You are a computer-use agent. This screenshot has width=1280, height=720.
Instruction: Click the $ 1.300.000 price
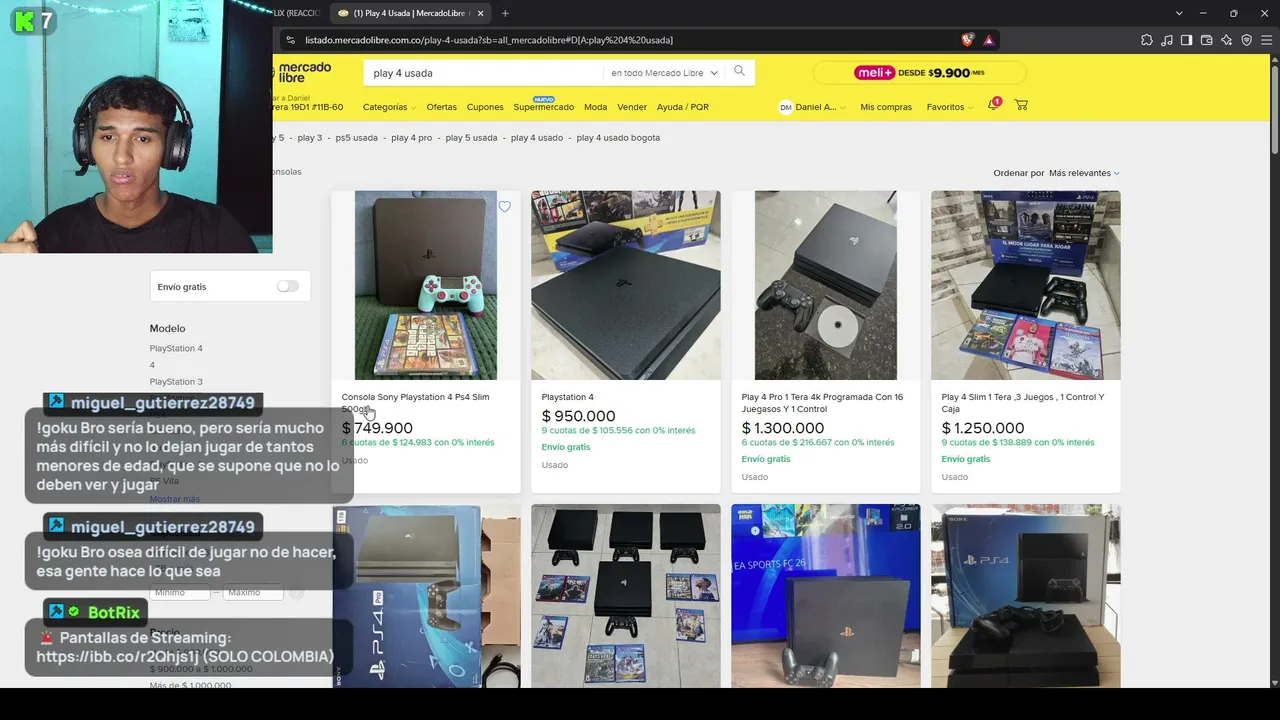783,428
